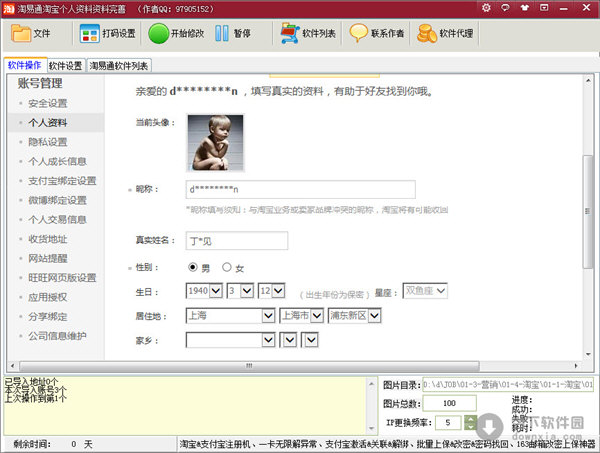Image resolution: width=600 pixels, height=453 pixels.
Task: Click the title bar gear settings icon
Action: click(x=486, y=8)
